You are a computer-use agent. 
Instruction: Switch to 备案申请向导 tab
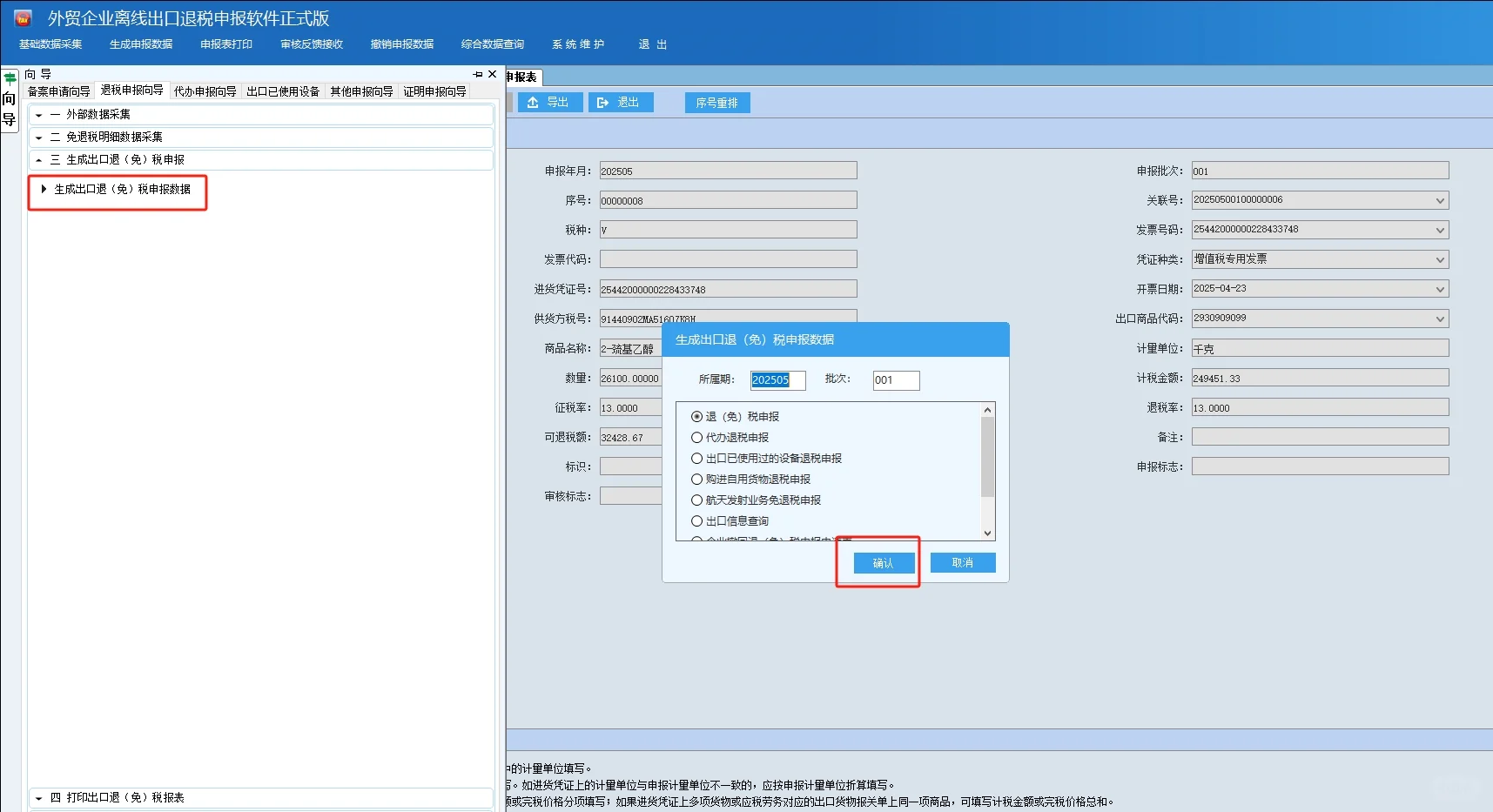[x=59, y=91]
